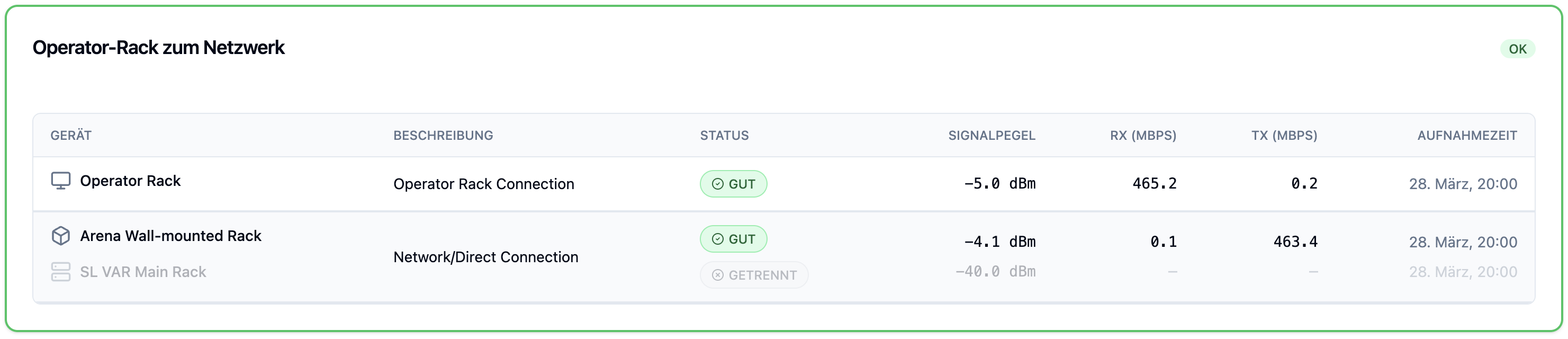
Task: Sort by the STATUS column header
Action: tap(724, 135)
